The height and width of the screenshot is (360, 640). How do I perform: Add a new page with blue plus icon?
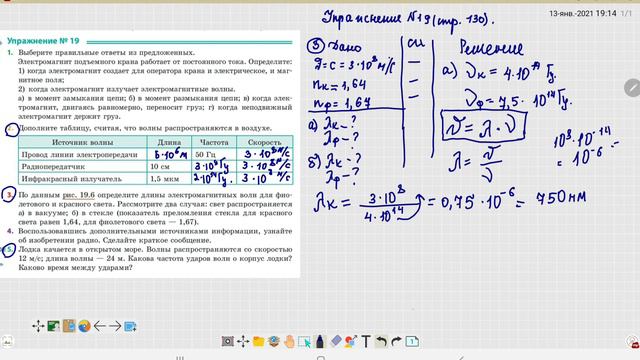130,327
